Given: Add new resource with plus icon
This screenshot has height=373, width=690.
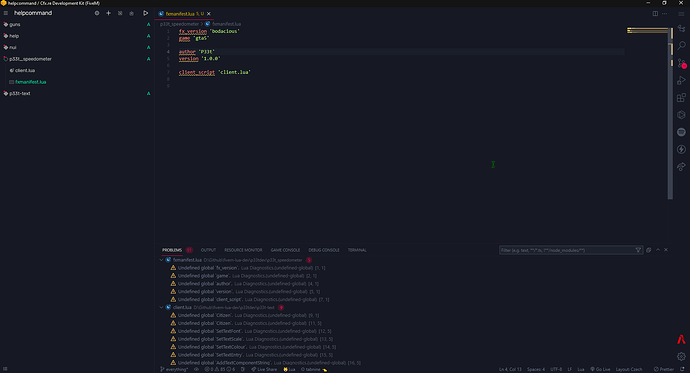Looking at the screenshot, I should click(x=108, y=13).
